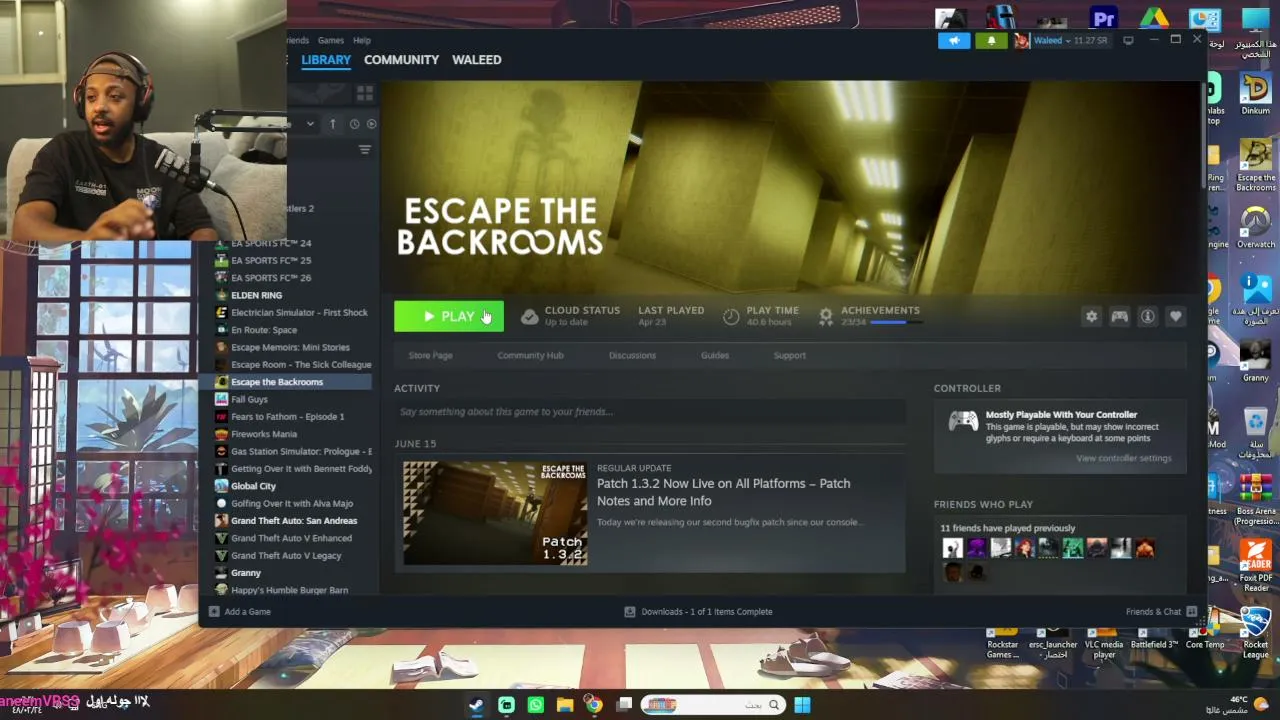Image resolution: width=1280 pixels, height=720 pixels.
Task: Open the Help menu
Action: [x=362, y=40]
